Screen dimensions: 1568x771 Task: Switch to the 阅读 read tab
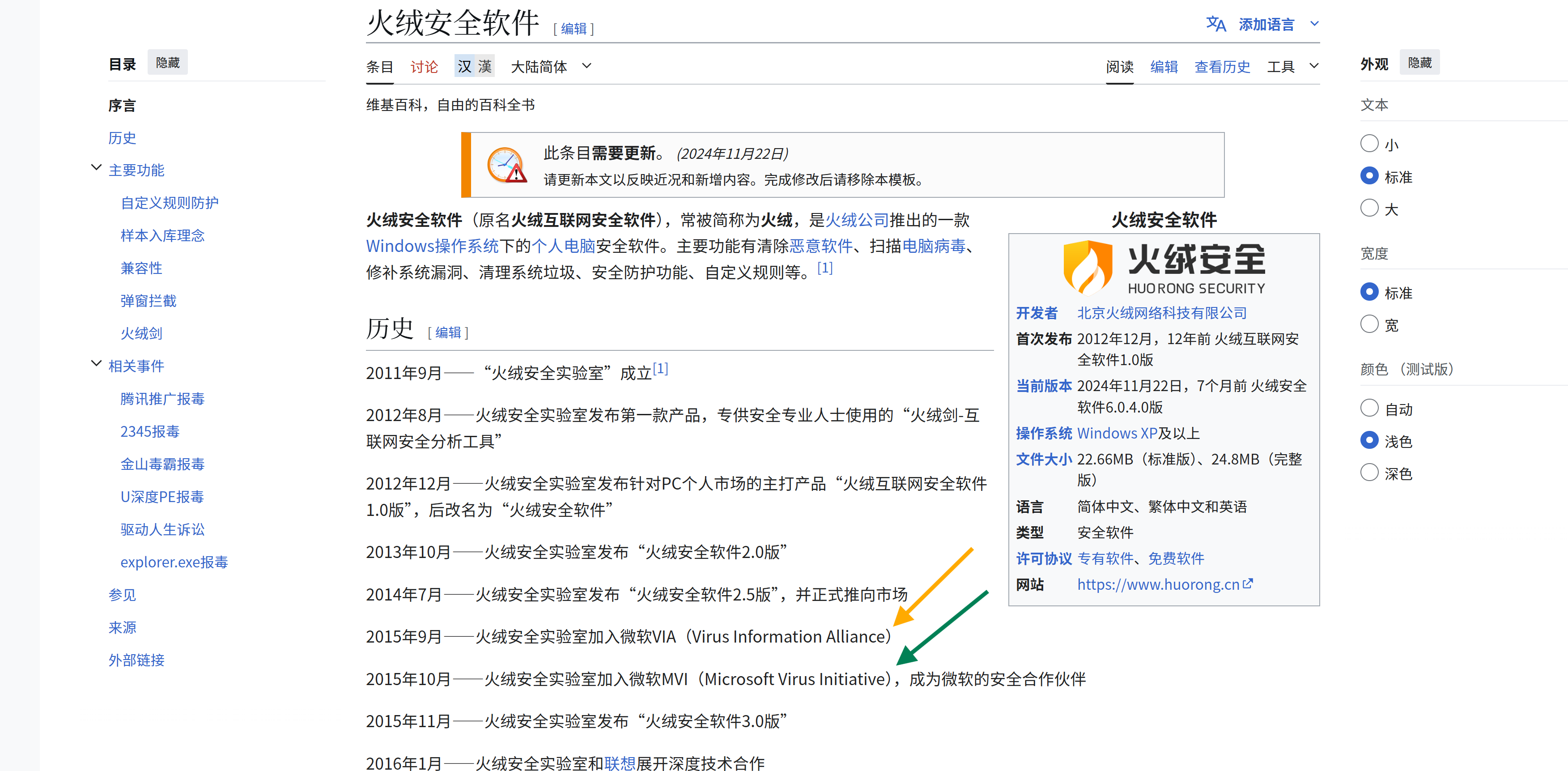(x=1119, y=66)
